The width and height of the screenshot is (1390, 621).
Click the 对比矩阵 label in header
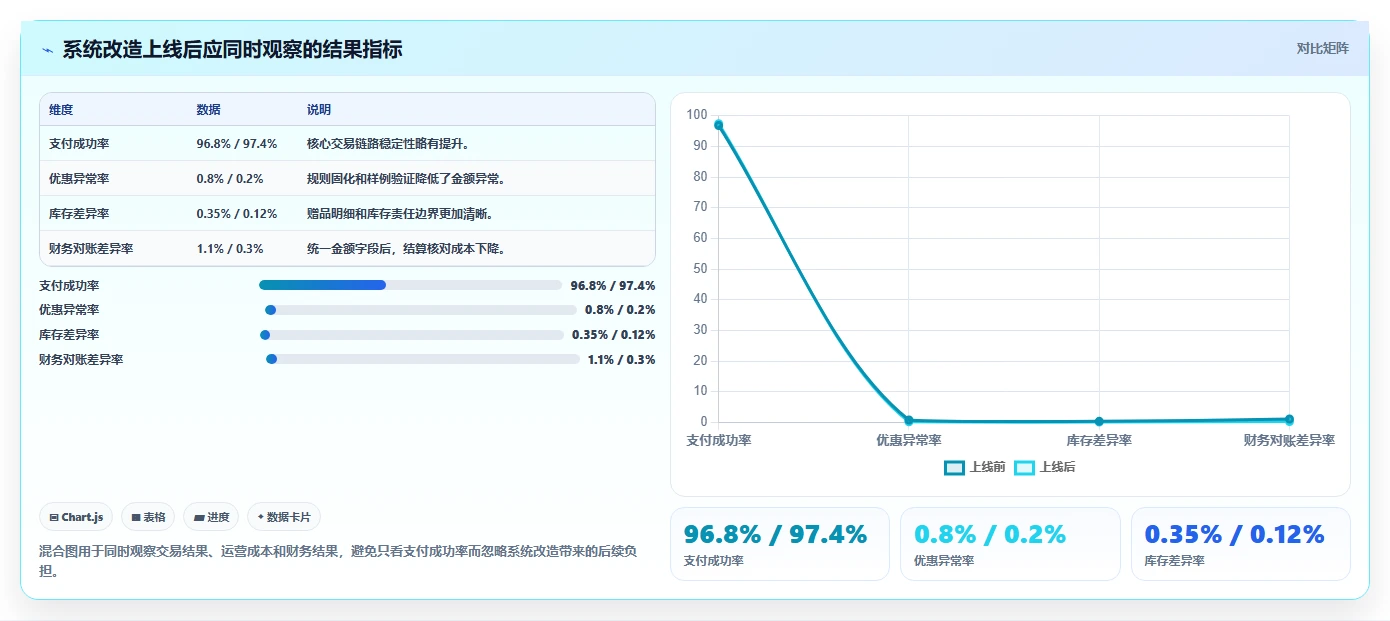[x=1322, y=48]
